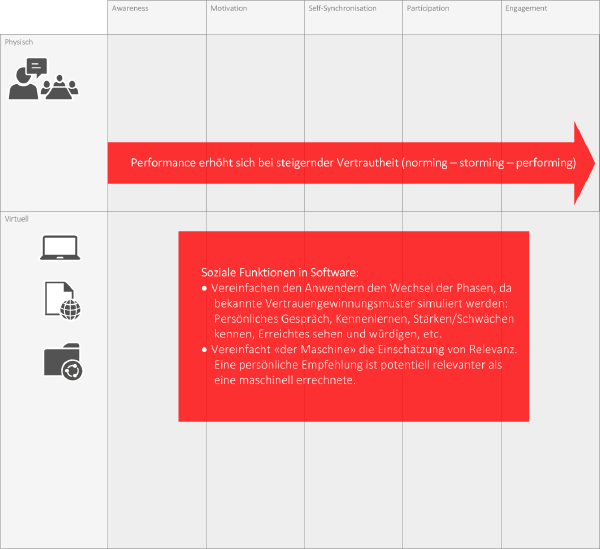Click the line 'Persönliches Gespräch, Kennenlernen, Stärken/Schwächen'
Image resolution: width=600 pixels, height=549 pixels.
click(364, 319)
